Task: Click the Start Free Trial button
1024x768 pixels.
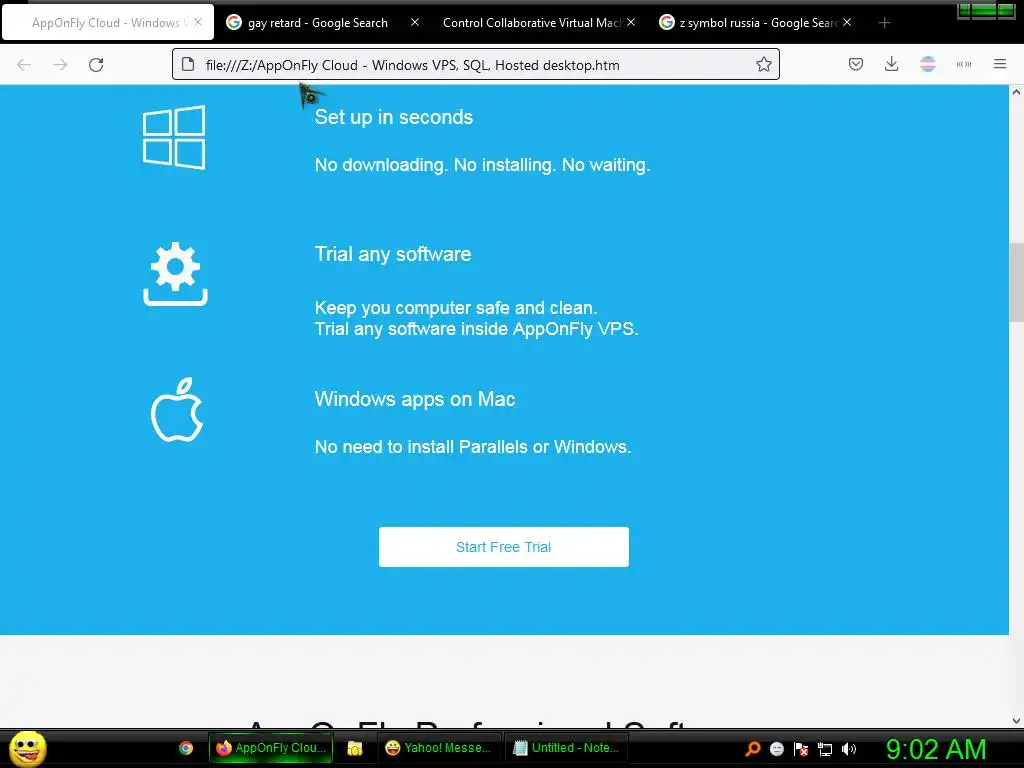Action: pos(504,547)
